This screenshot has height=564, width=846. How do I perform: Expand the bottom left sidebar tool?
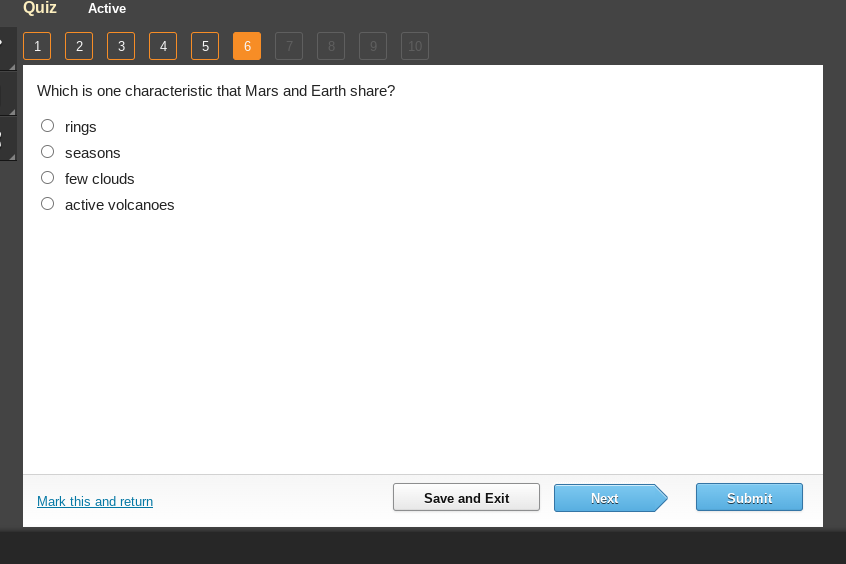(8, 139)
